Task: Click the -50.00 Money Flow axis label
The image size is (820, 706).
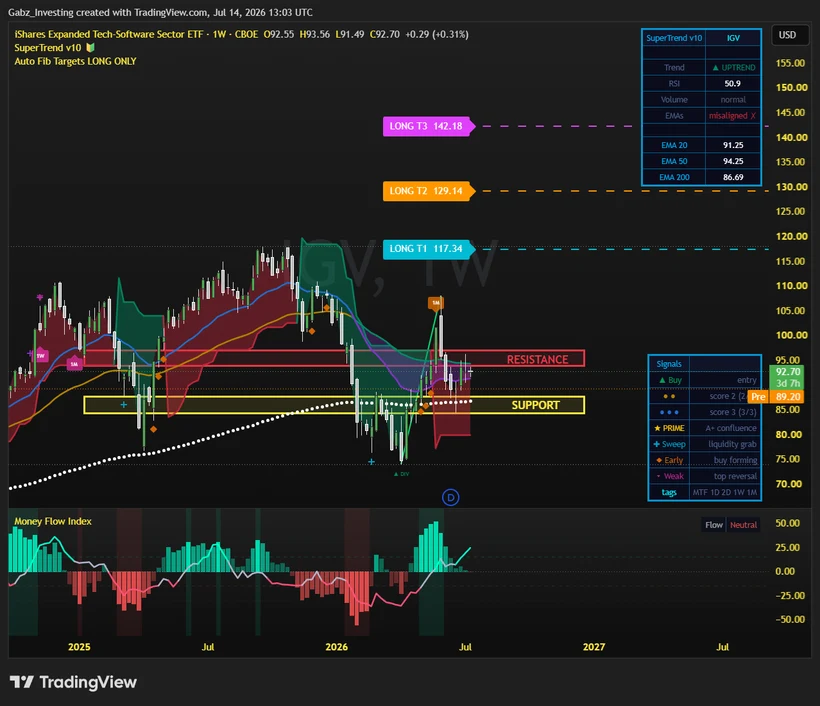Action: [x=790, y=619]
